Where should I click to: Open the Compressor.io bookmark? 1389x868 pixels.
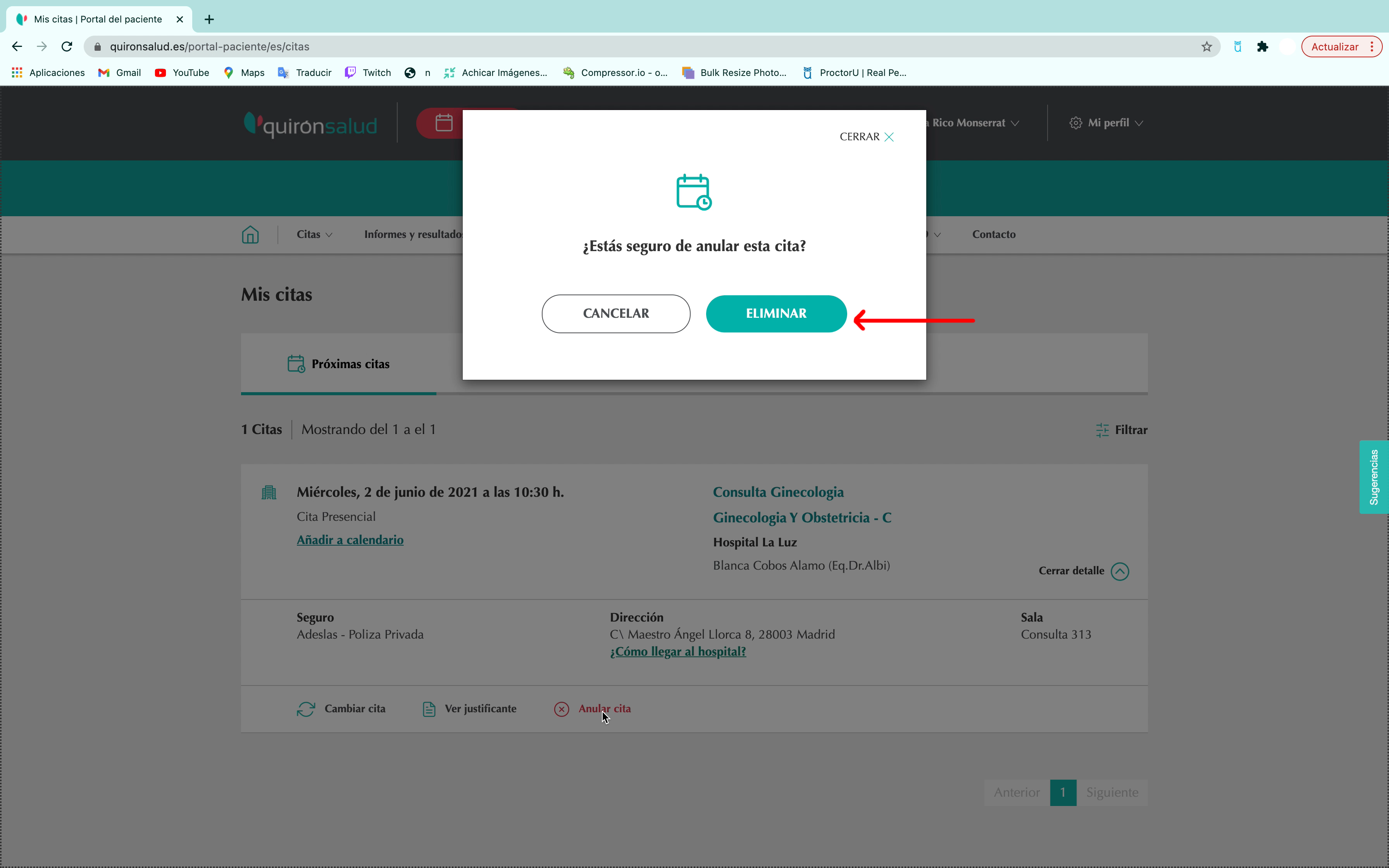(x=615, y=72)
